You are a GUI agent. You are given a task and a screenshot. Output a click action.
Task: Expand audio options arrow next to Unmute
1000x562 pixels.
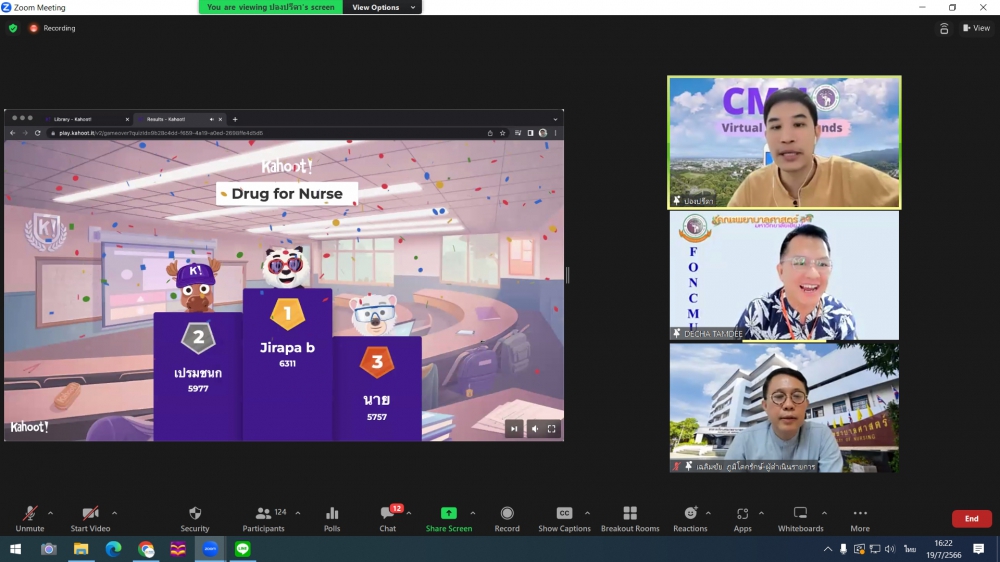click(51, 513)
